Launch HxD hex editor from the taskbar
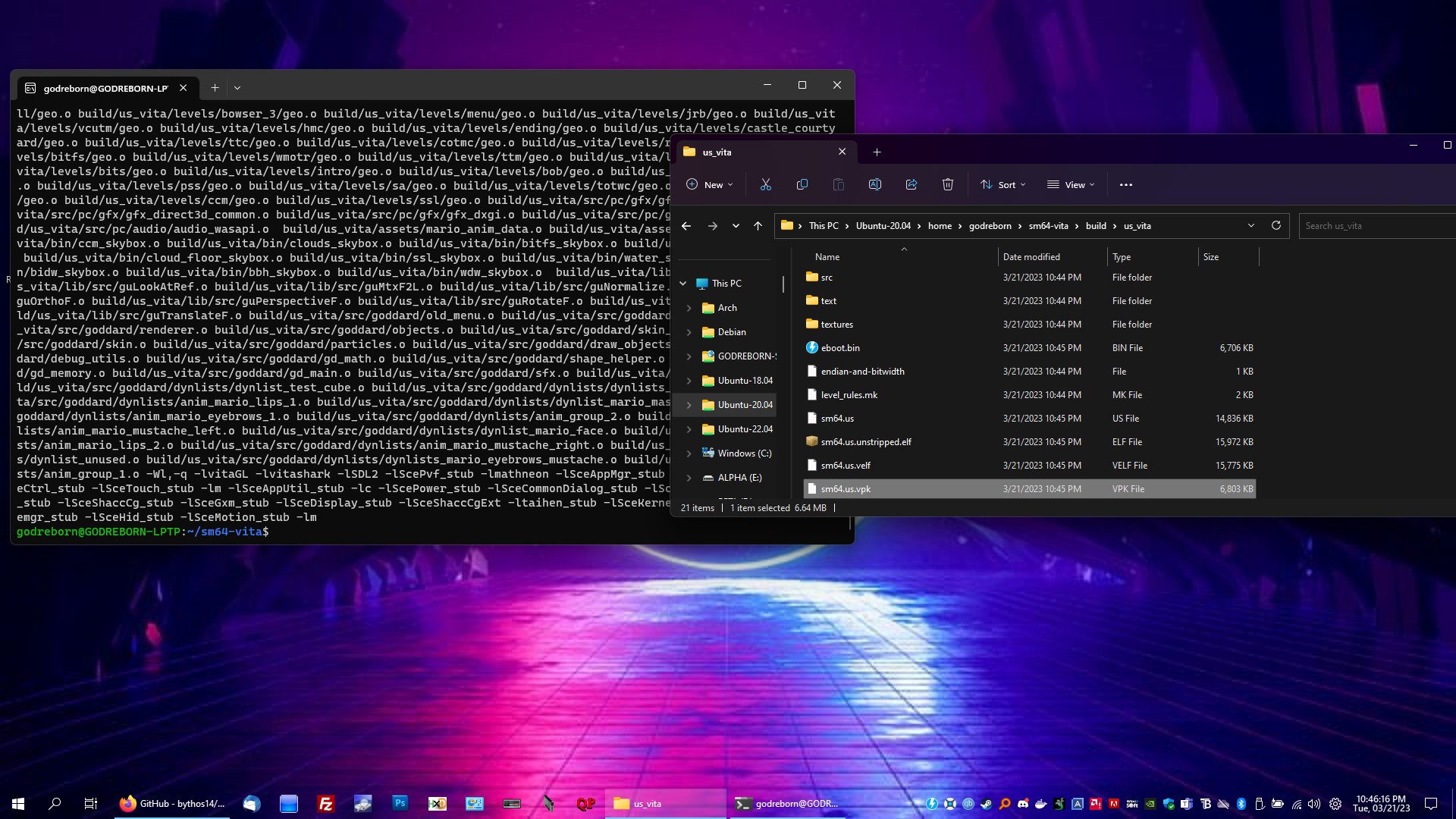 pos(438,804)
